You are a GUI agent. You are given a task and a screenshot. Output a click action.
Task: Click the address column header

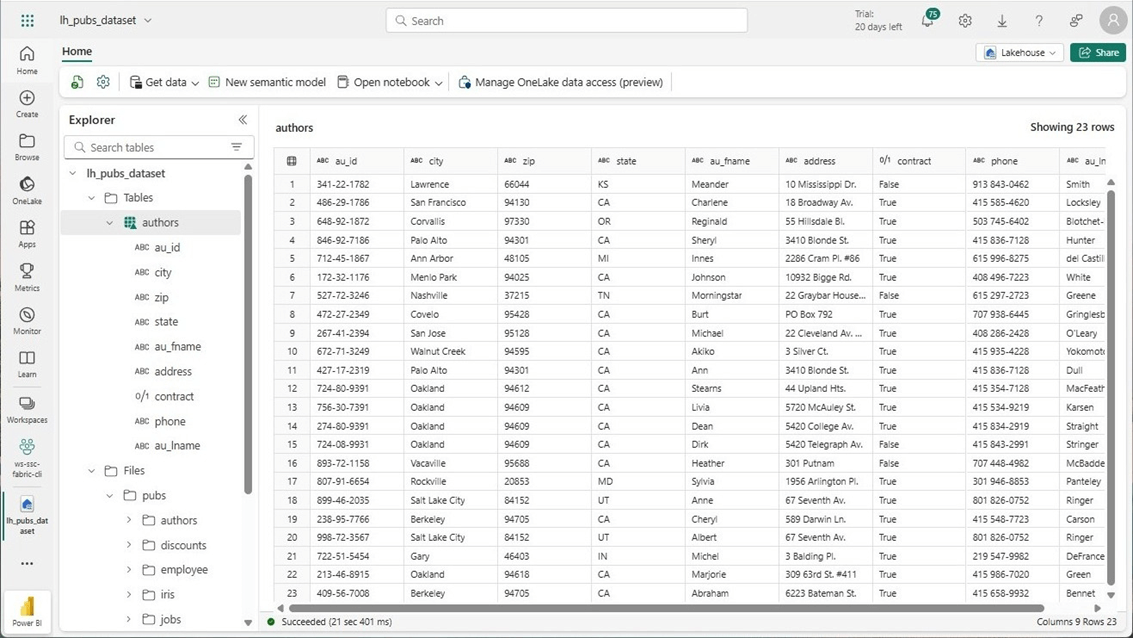click(x=825, y=161)
